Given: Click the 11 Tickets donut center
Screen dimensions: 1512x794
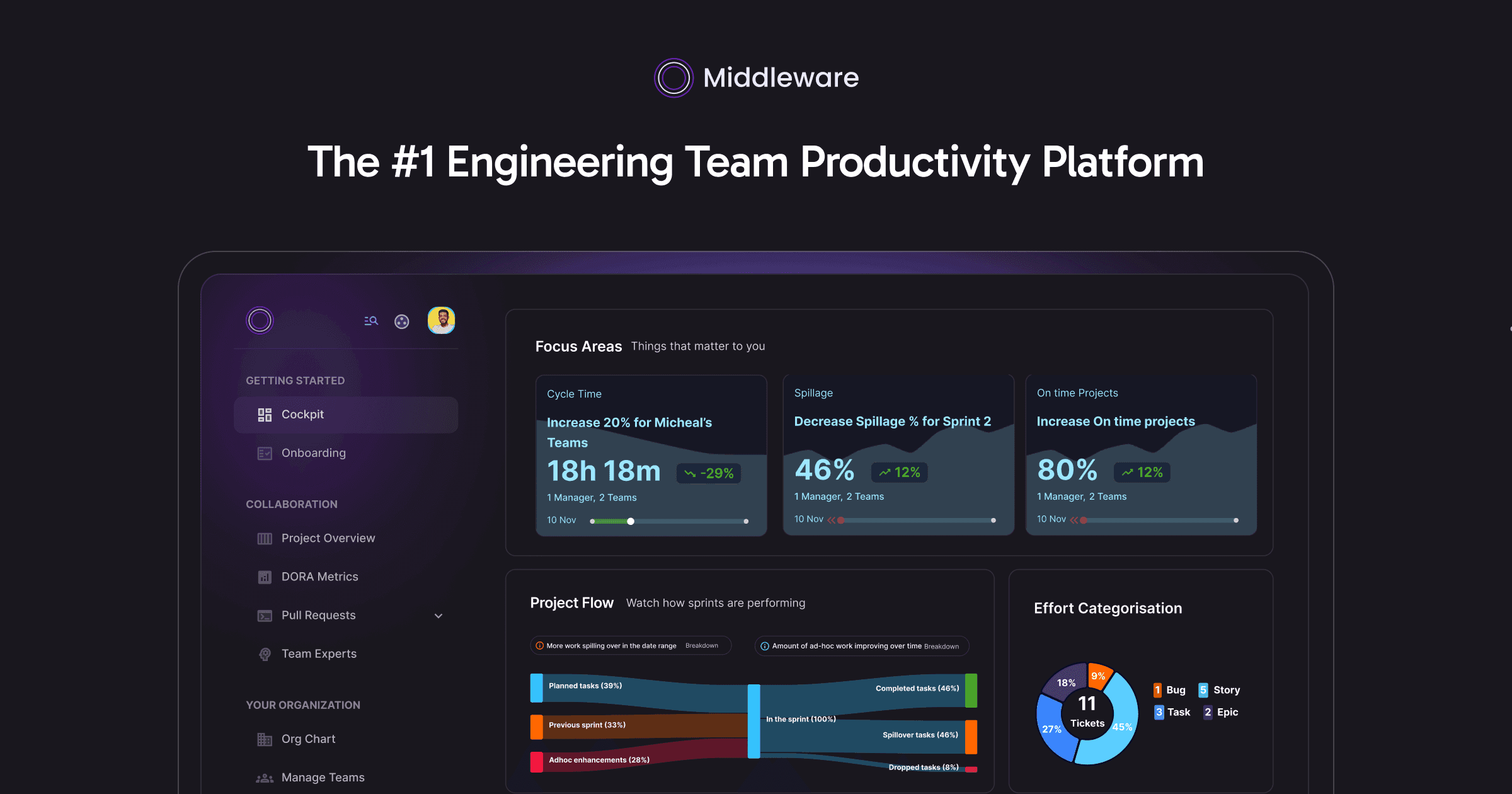Looking at the screenshot, I should 1087,712.
